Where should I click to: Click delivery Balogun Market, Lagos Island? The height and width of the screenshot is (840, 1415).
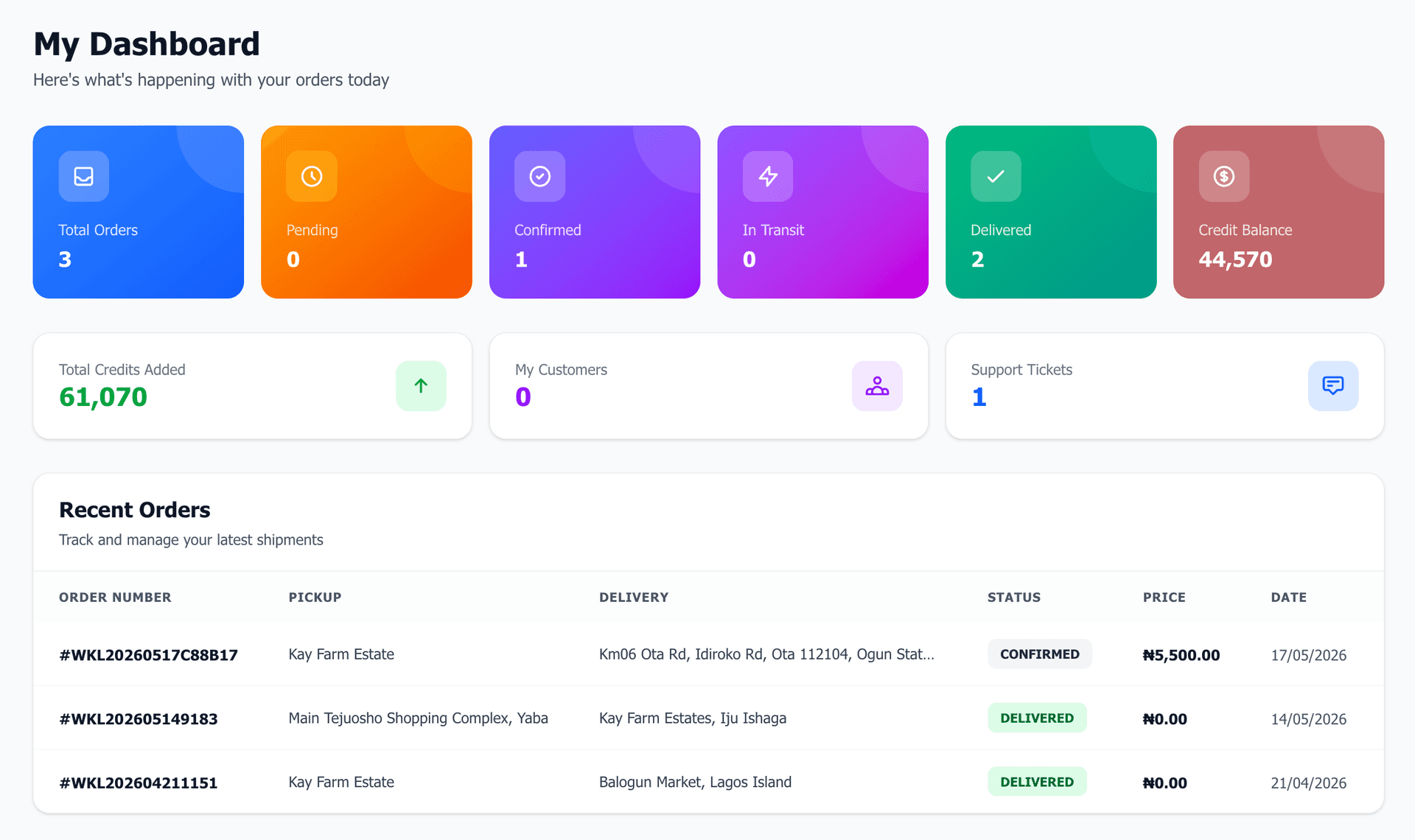click(695, 783)
